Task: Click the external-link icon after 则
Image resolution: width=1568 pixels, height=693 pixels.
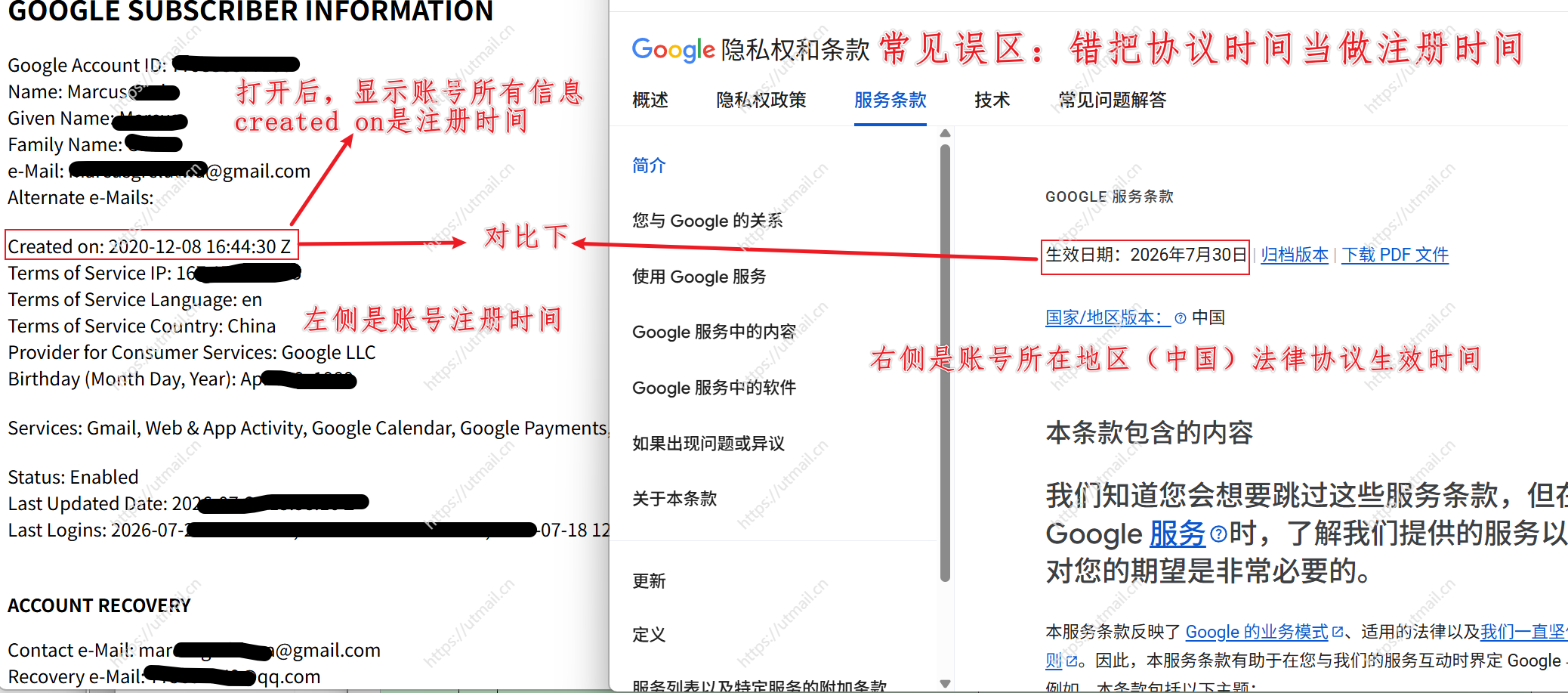Action: pyautogui.click(x=1071, y=661)
